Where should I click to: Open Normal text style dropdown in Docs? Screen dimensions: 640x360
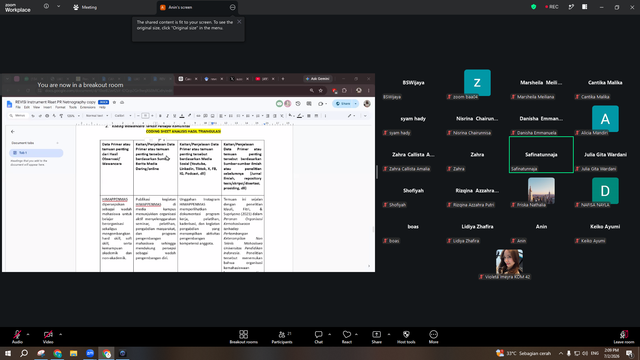pos(97,116)
